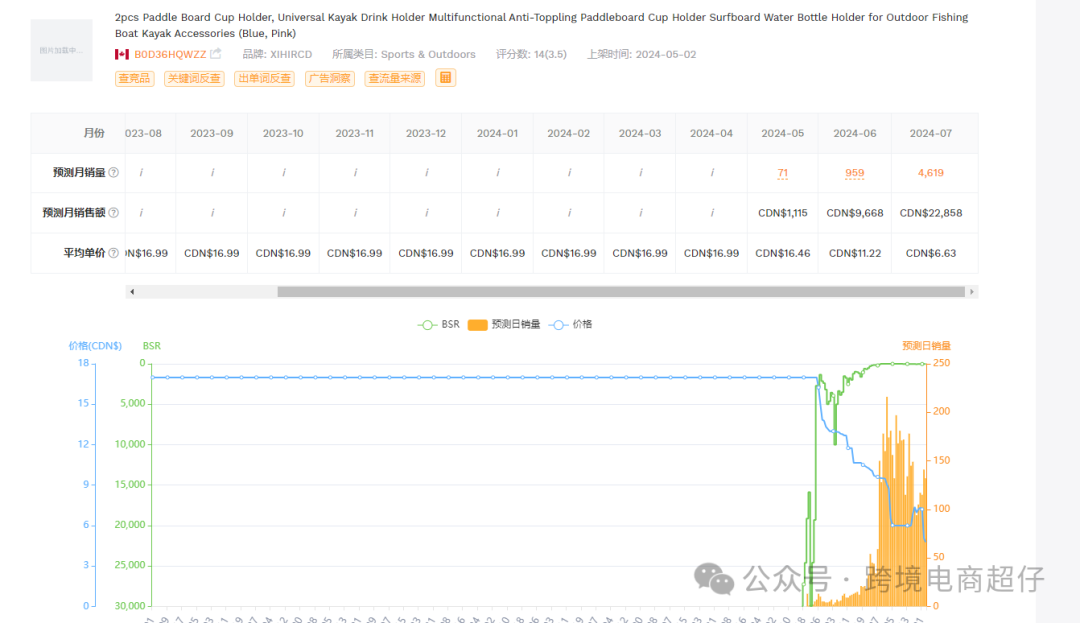1080x623 pixels.
Task: Click help icon next to 预测月销售额
Action: point(114,213)
